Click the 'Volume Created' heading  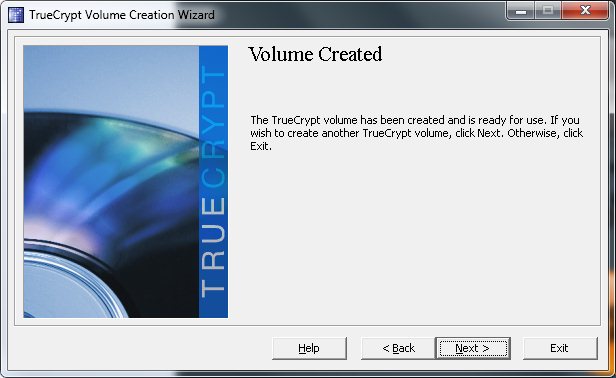[315, 54]
